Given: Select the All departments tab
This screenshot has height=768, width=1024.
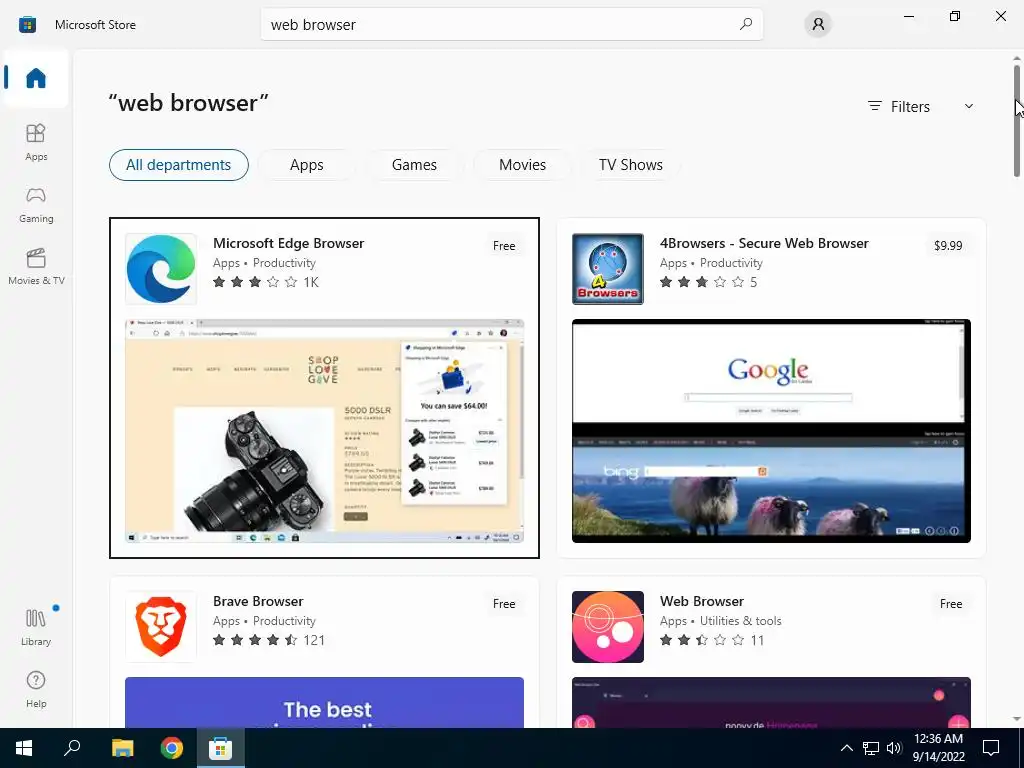Looking at the screenshot, I should pyautogui.click(x=178, y=165).
